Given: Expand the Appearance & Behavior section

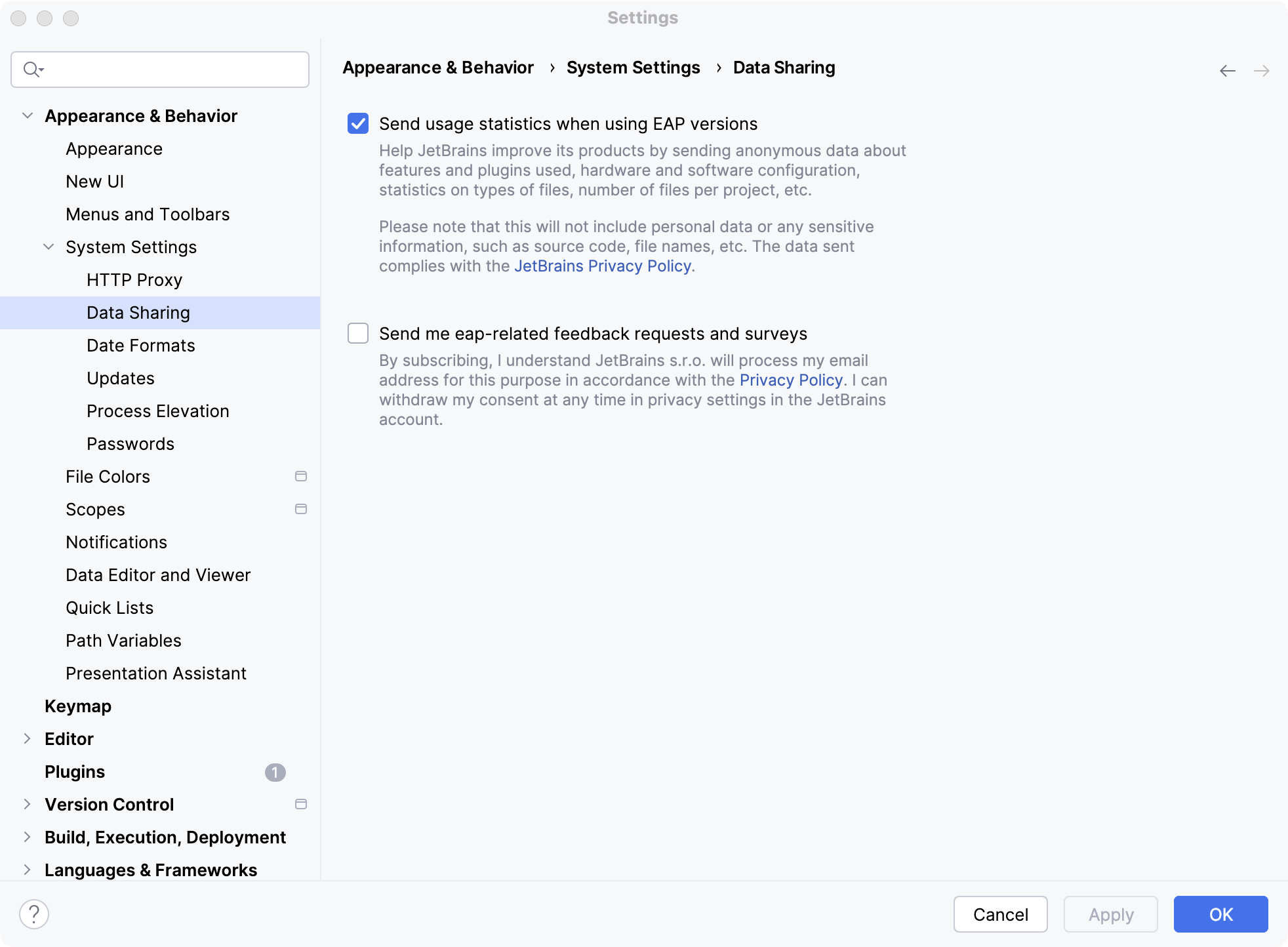Looking at the screenshot, I should [27, 115].
